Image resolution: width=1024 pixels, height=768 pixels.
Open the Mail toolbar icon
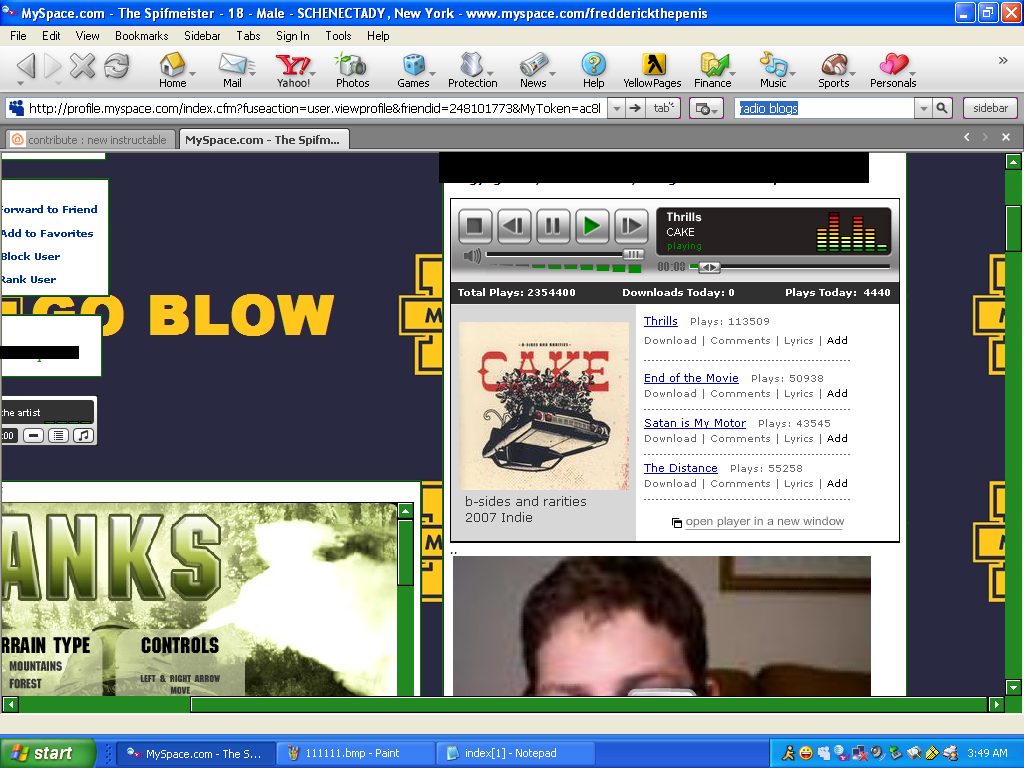[232, 71]
